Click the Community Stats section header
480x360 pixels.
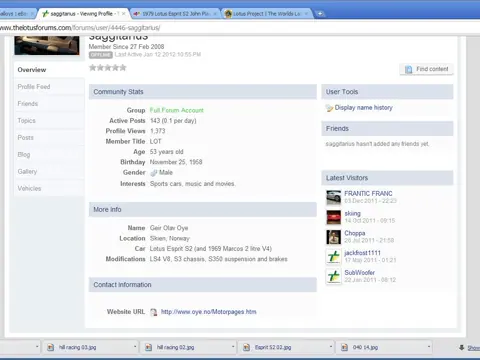point(203,92)
